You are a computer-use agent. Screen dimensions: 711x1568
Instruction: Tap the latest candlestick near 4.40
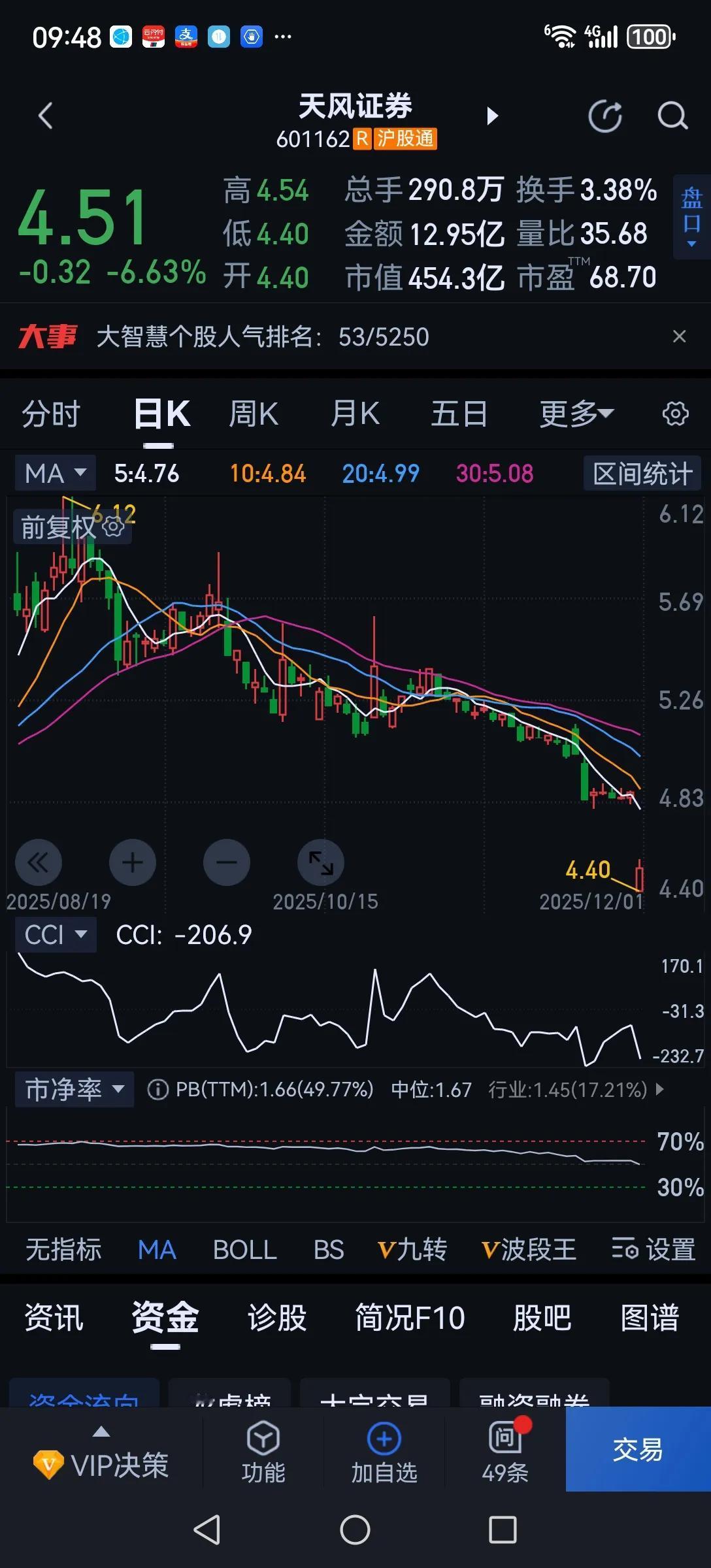point(639,875)
